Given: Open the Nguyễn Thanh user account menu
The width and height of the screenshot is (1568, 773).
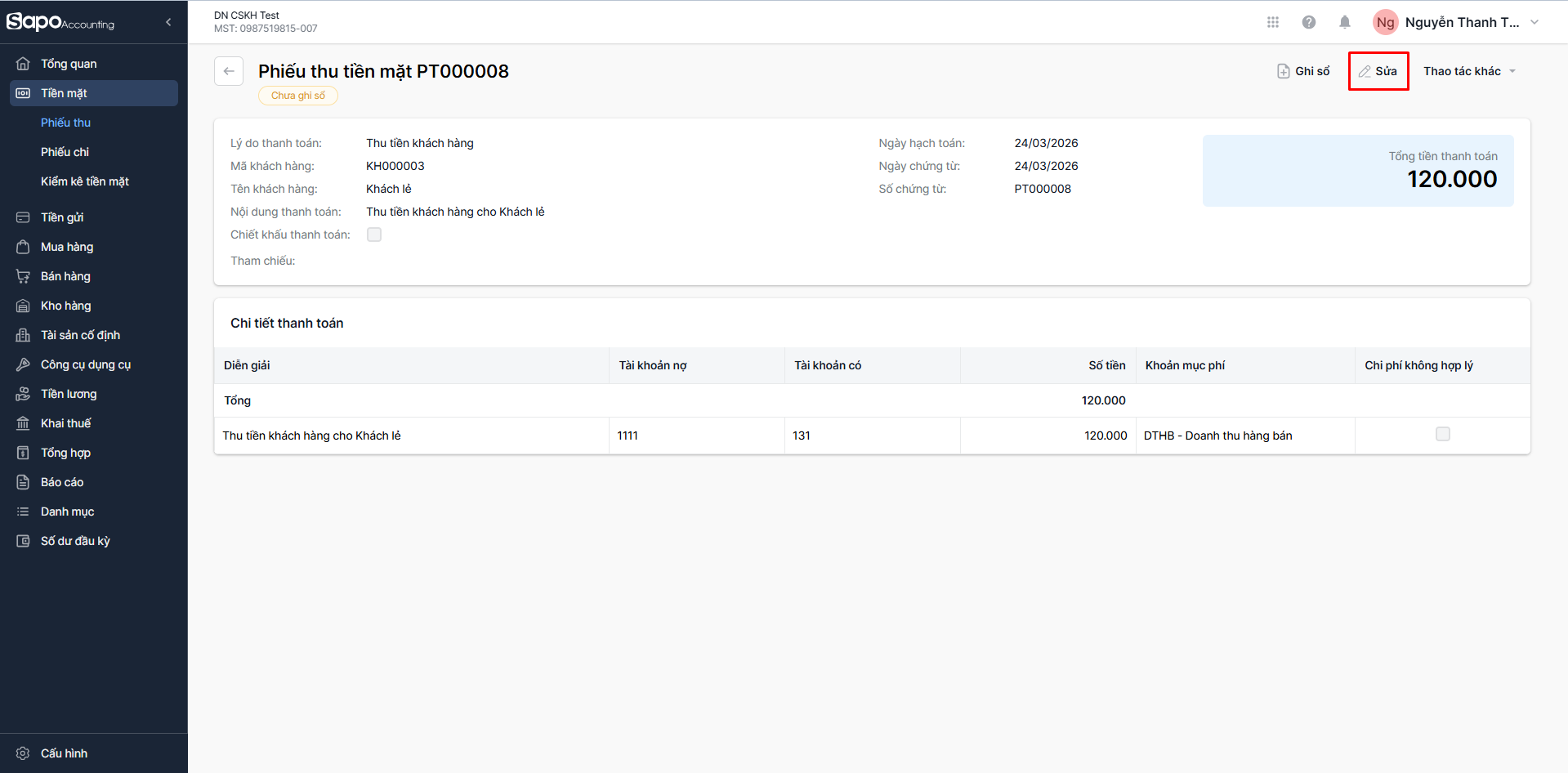Looking at the screenshot, I should point(1456,22).
